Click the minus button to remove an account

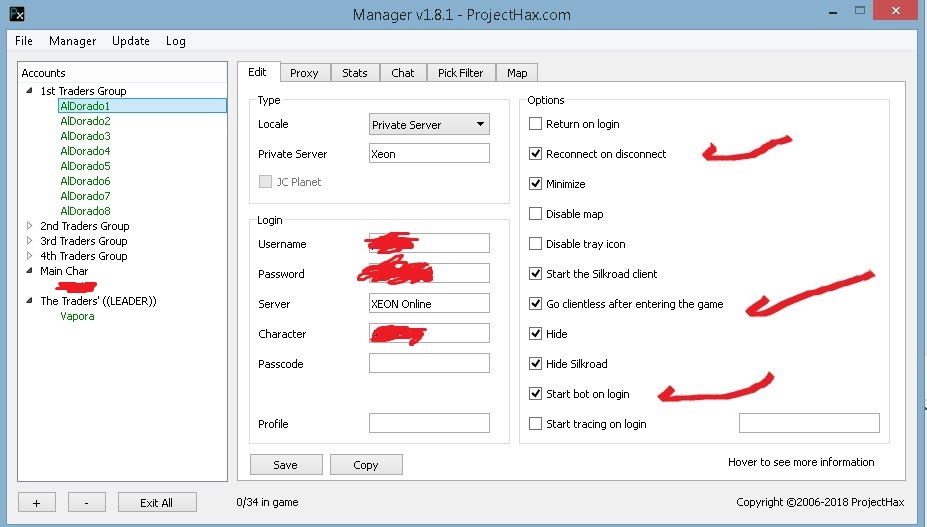(87, 502)
